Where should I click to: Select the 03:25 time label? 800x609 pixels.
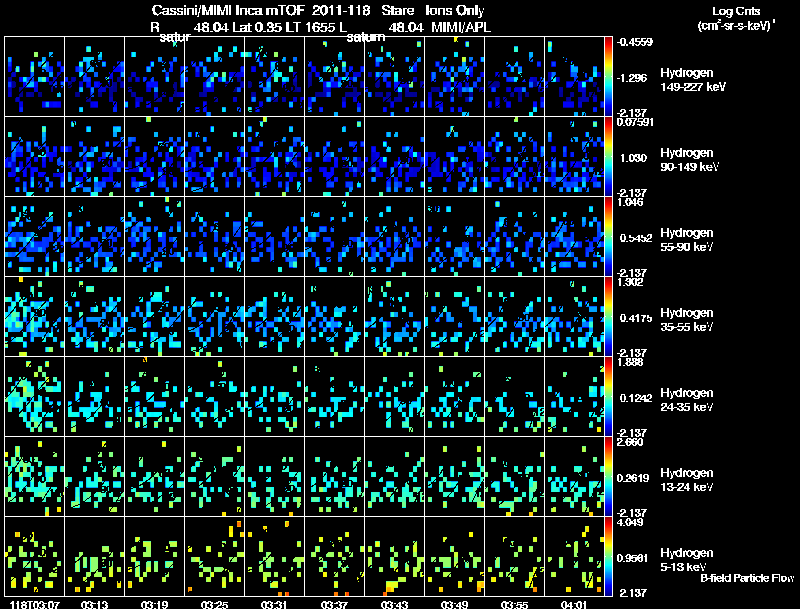click(x=214, y=605)
